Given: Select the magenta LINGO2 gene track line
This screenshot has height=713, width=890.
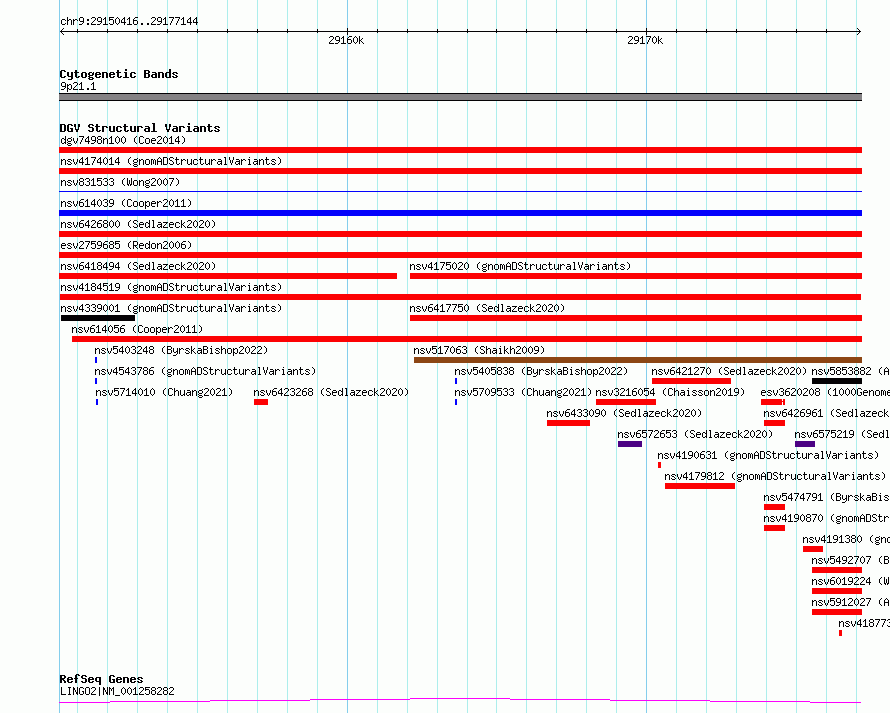Looking at the screenshot, I should 460,701.
